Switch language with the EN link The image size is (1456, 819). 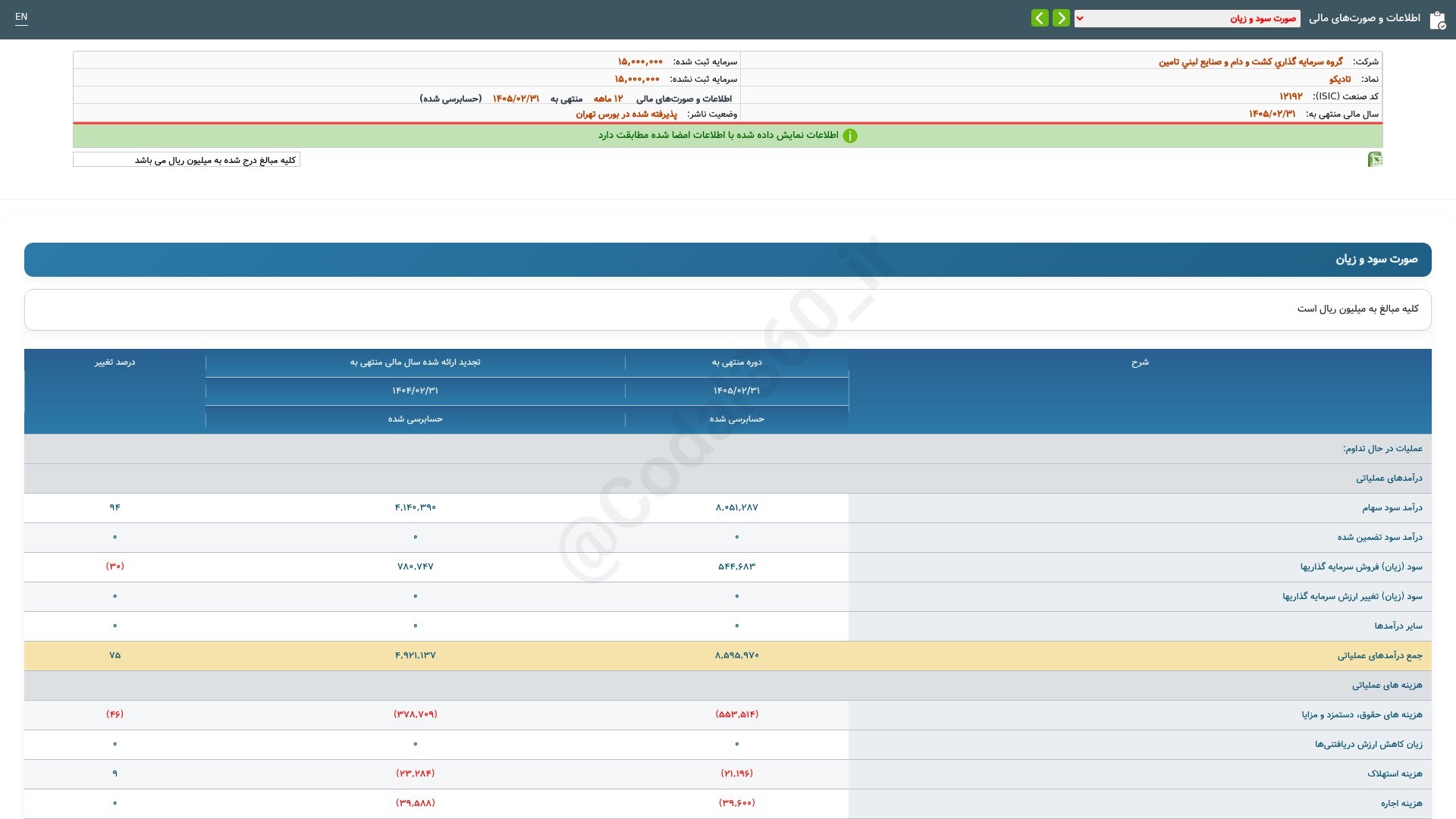[21, 17]
